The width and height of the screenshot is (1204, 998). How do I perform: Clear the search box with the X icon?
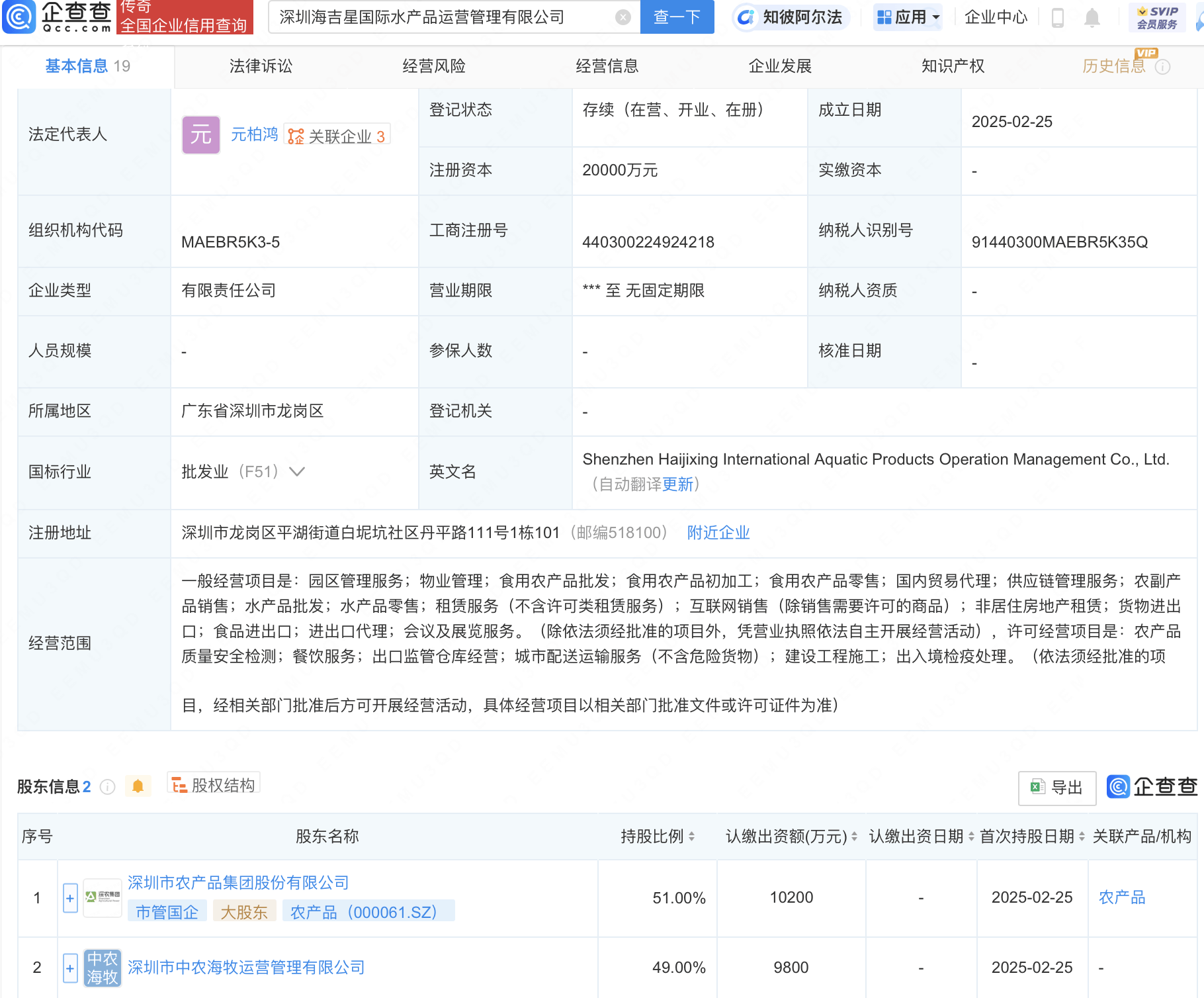tap(623, 17)
